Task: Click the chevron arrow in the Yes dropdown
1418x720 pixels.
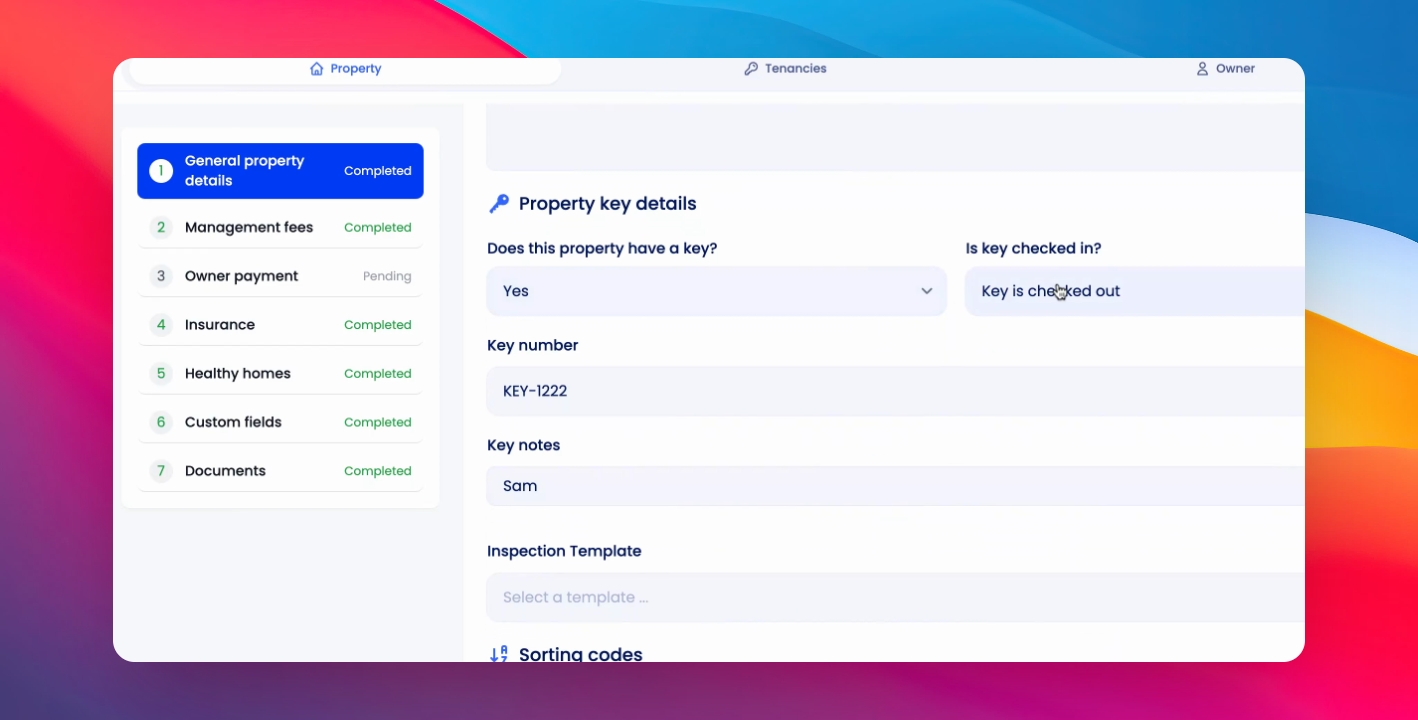Action: [x=926, y=291]
